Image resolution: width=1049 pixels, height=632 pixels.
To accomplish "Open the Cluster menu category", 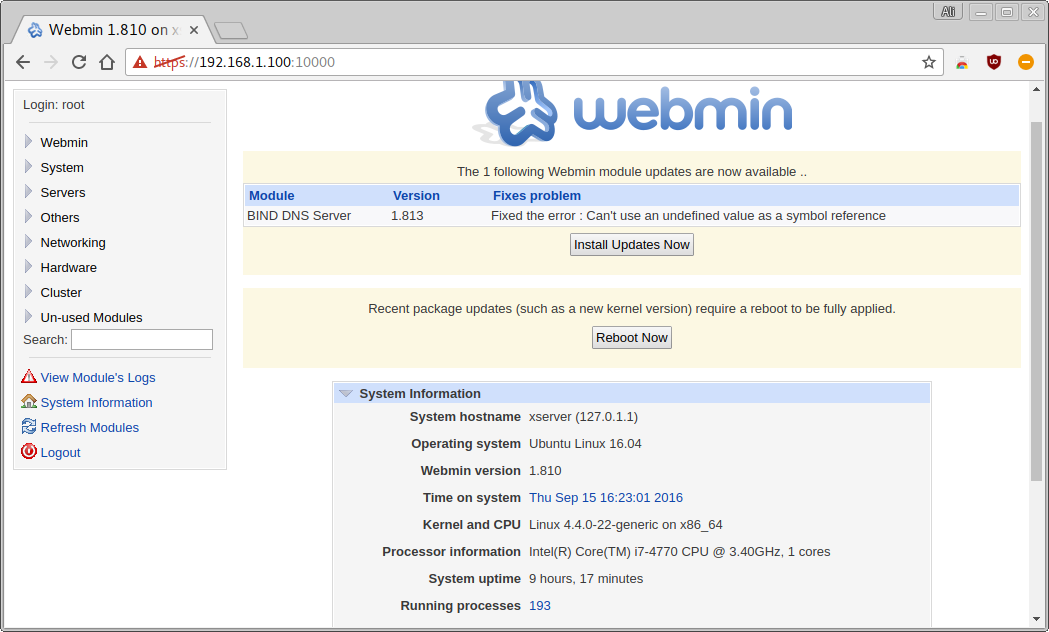I will (61, 292).
